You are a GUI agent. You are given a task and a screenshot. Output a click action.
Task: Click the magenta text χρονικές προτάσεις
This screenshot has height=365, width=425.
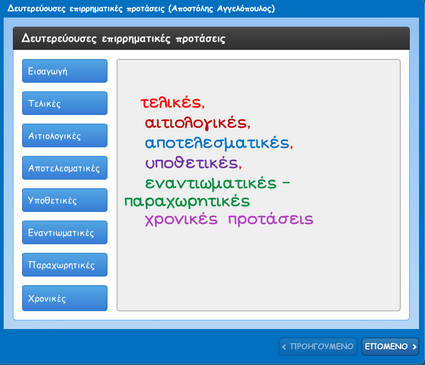pyautogui.click(x=229, y=220)
